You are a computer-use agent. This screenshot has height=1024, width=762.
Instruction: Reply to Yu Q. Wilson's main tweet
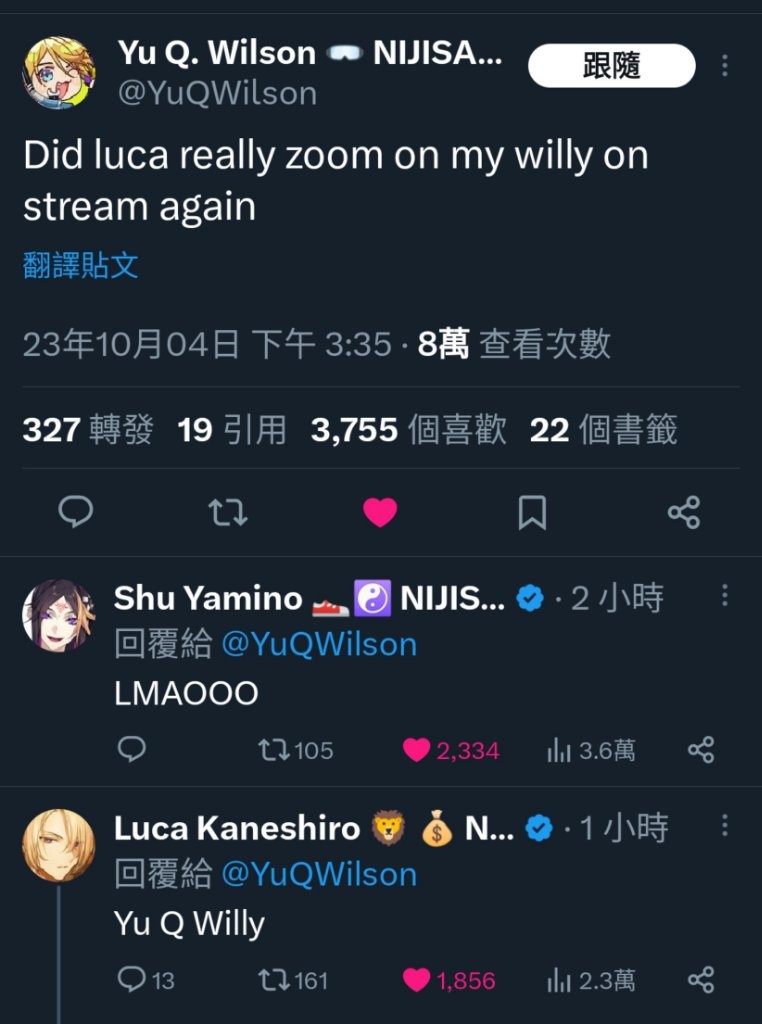click(76, 511)
